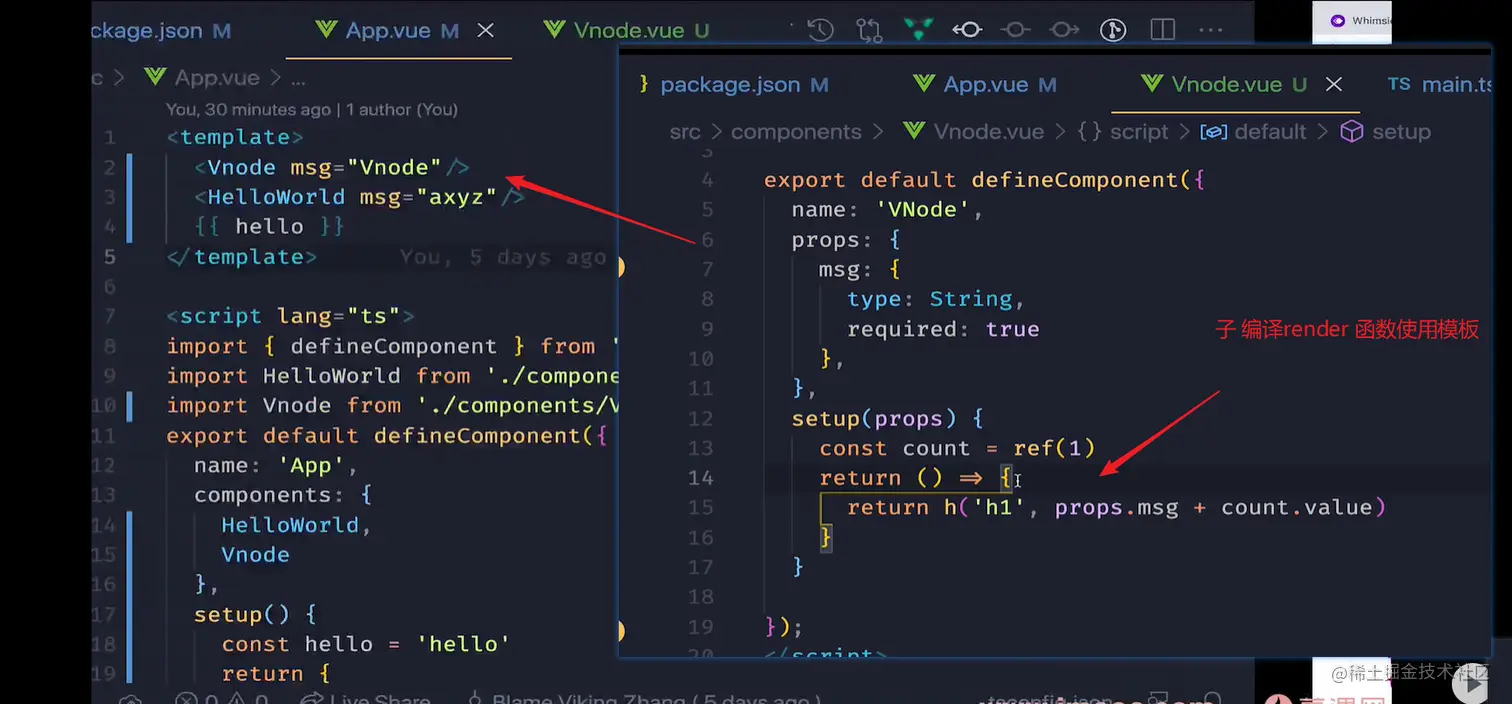This screenshot has width=1512, height=704.
Task: Click the 'You, 5 days ago' inline blame
Action: (503, 257)
